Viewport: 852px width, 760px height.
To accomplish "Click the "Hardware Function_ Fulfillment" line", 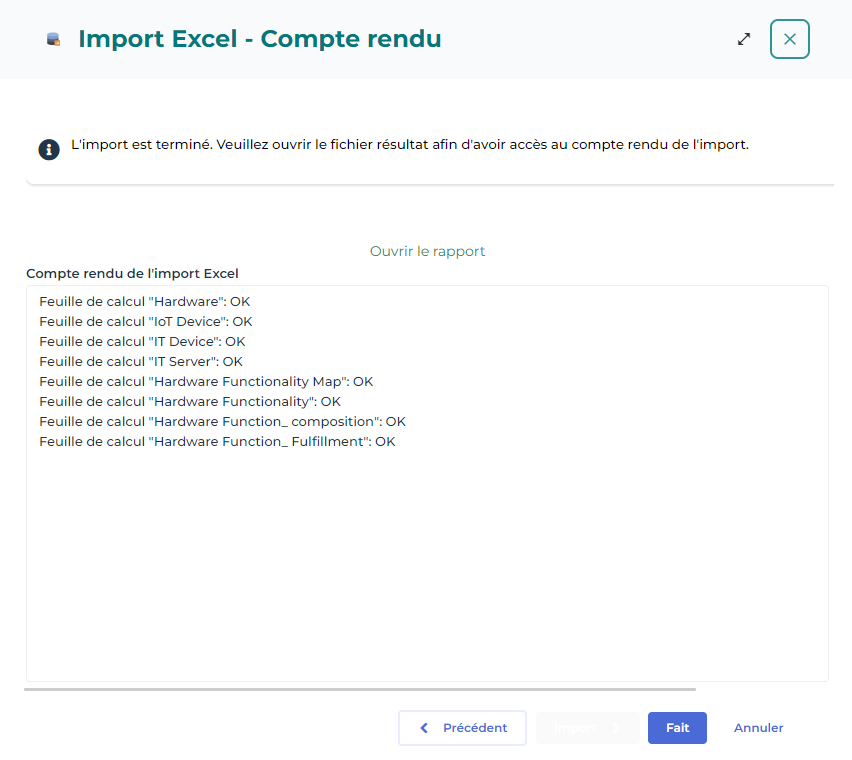I will (x=217, y=441).
